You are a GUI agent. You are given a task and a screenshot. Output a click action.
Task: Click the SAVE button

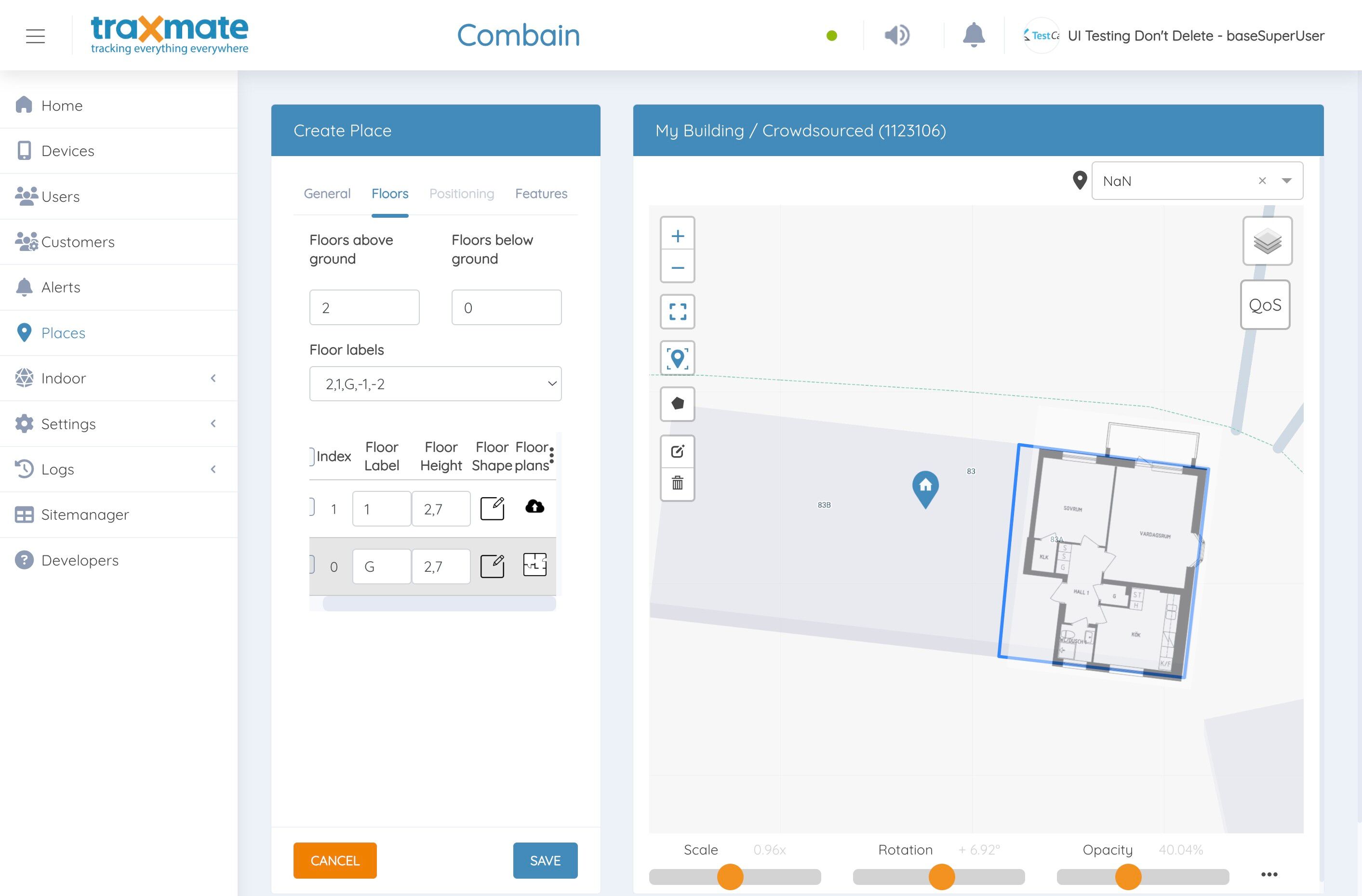(545, 860)
